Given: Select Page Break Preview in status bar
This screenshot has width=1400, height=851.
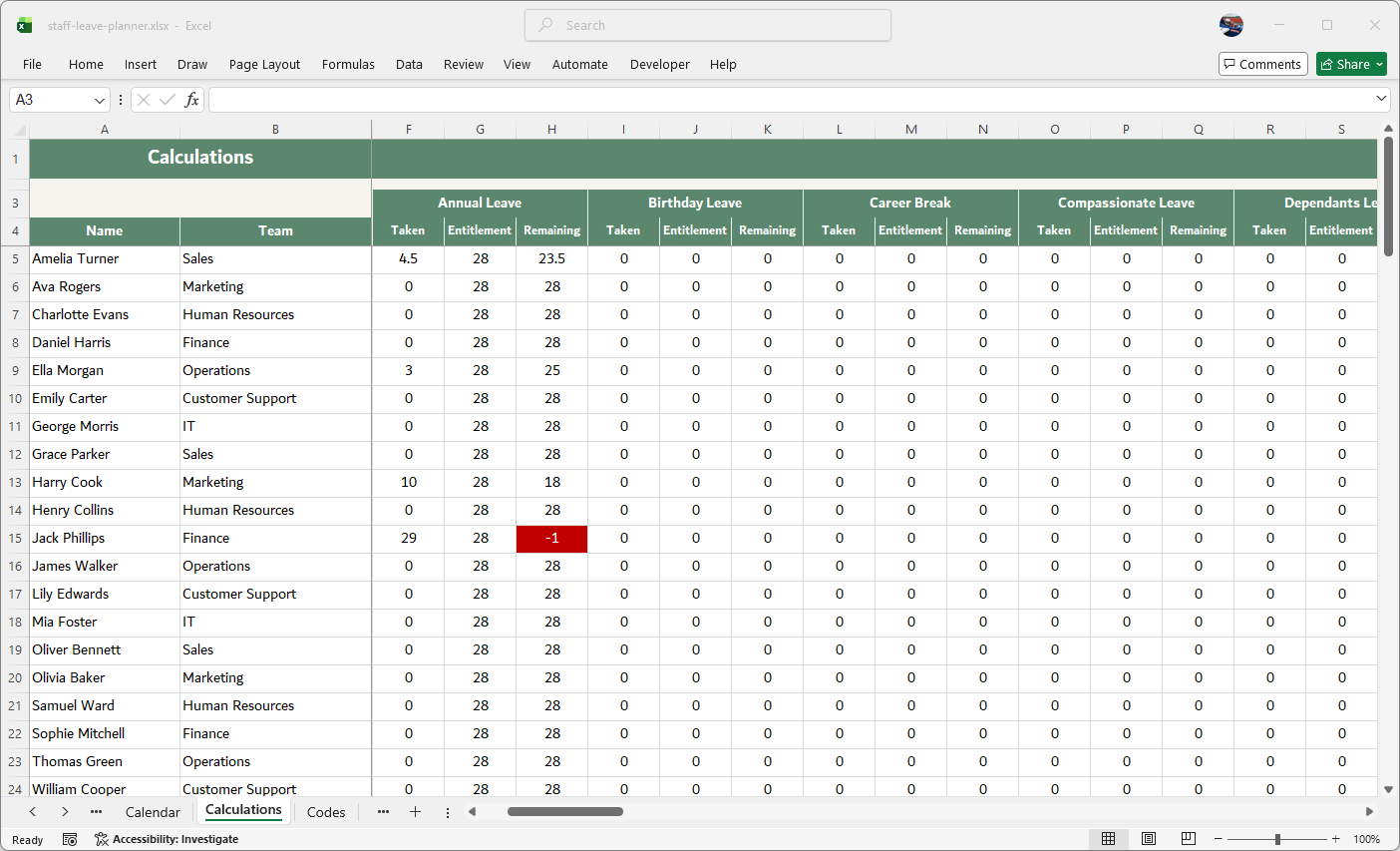Looking at the screenshot, I should click(1189, 838).
